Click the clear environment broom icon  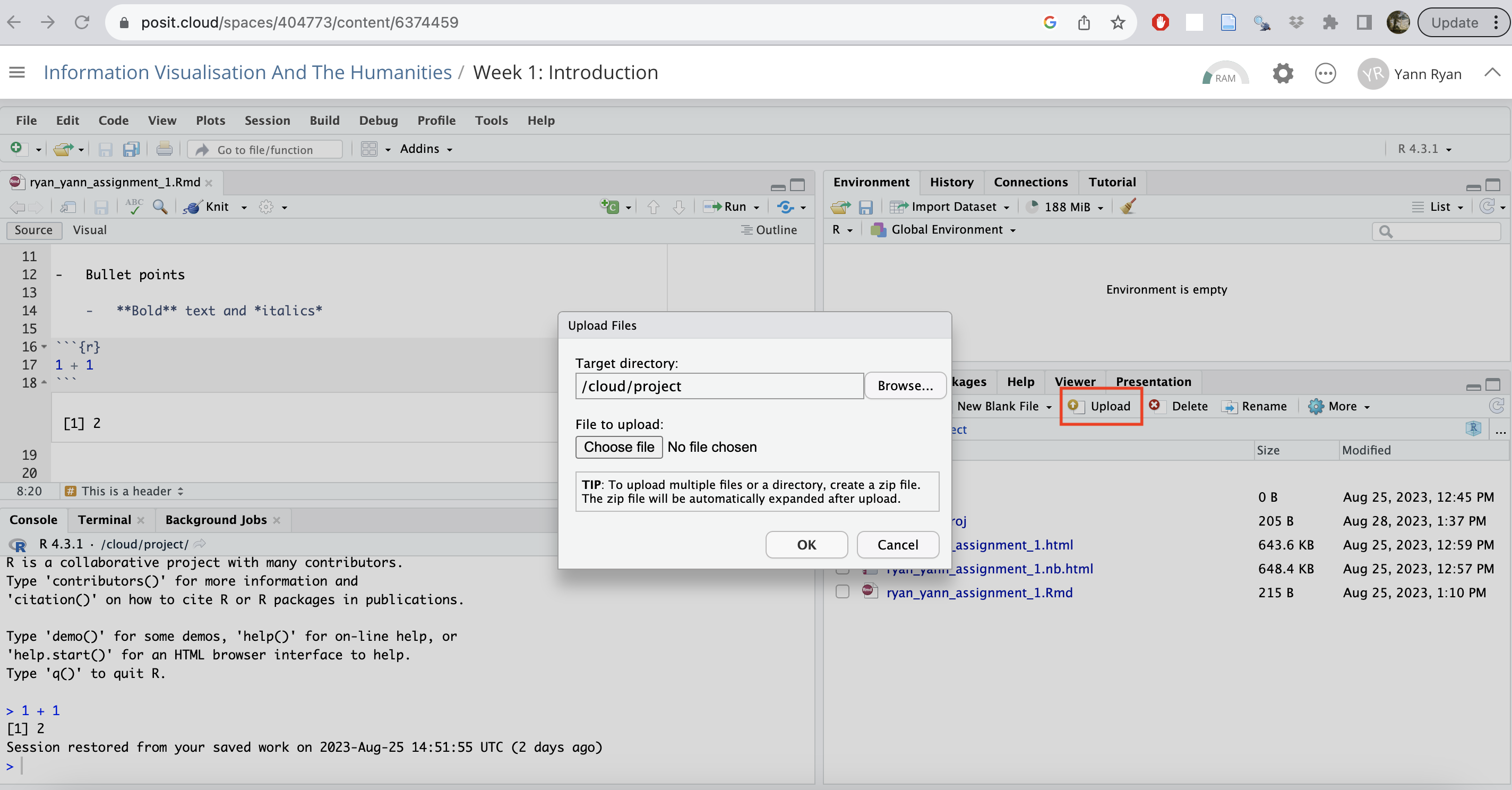(1128, 207)
